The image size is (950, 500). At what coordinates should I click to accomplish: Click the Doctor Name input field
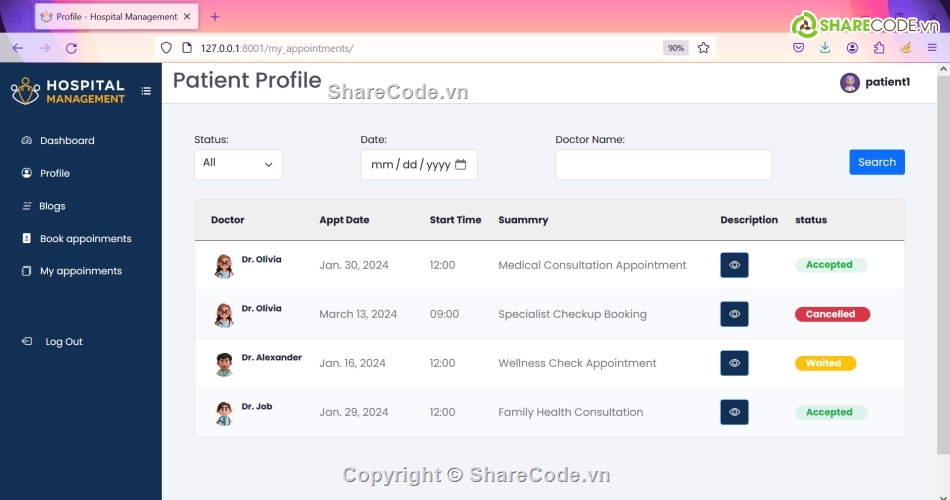[663, 165]
